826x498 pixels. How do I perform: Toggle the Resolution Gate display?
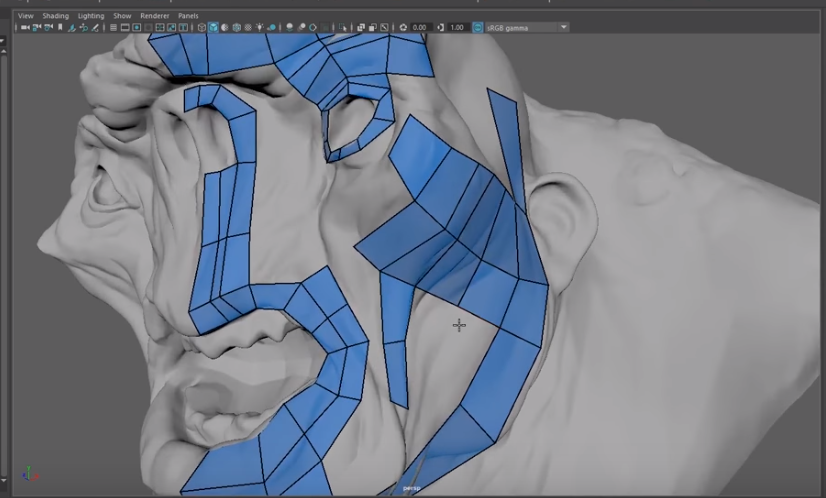point(136,27)
